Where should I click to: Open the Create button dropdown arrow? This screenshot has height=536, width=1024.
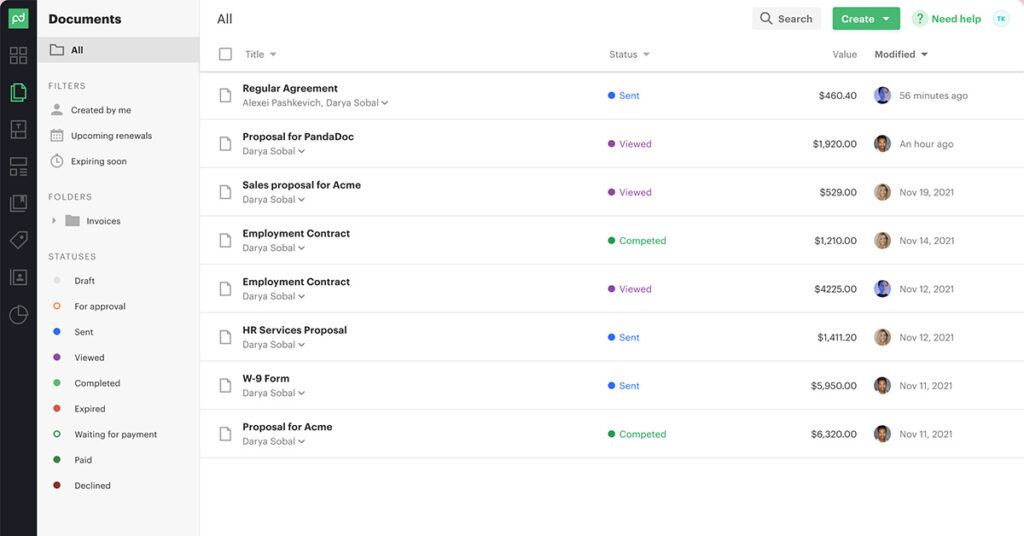886,19
